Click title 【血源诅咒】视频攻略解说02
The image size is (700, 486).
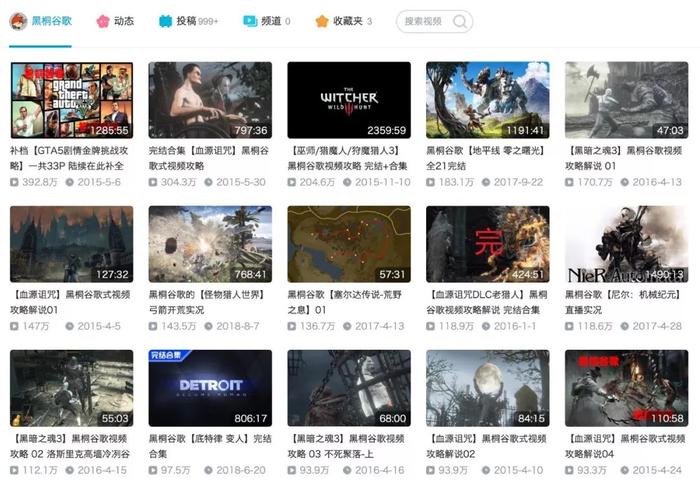[x=487, y=446]
